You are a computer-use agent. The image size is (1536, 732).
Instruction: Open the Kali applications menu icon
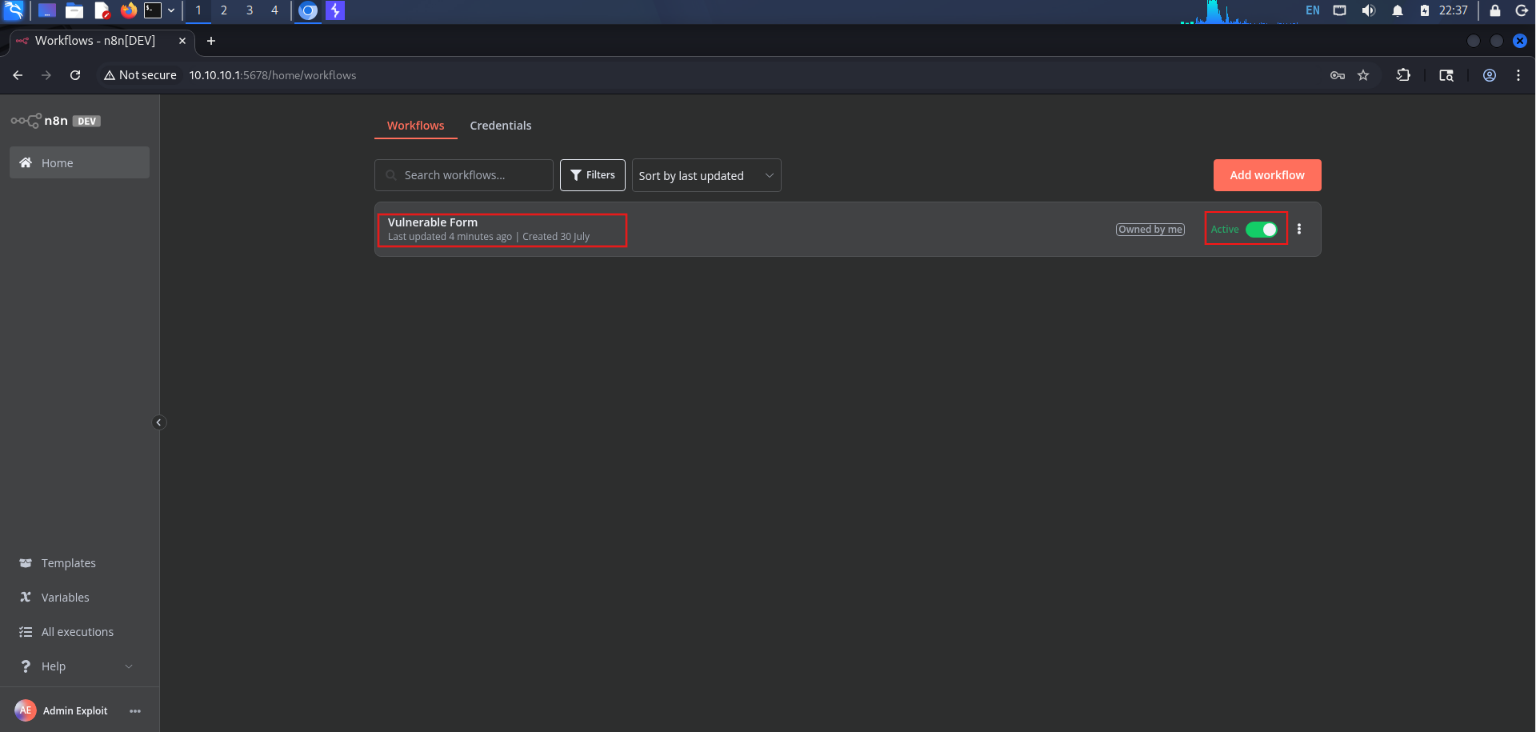13,11
